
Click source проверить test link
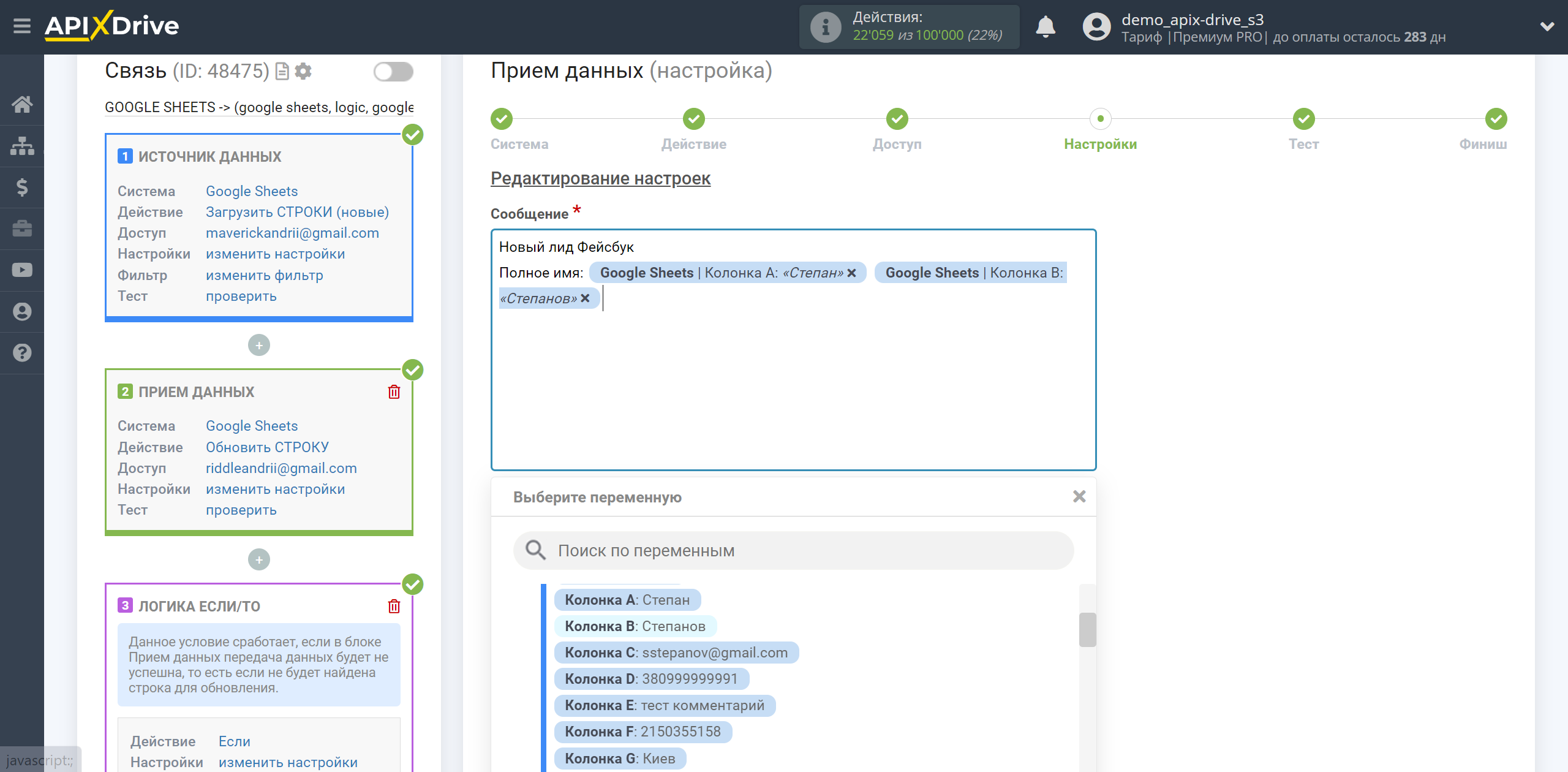241,297
